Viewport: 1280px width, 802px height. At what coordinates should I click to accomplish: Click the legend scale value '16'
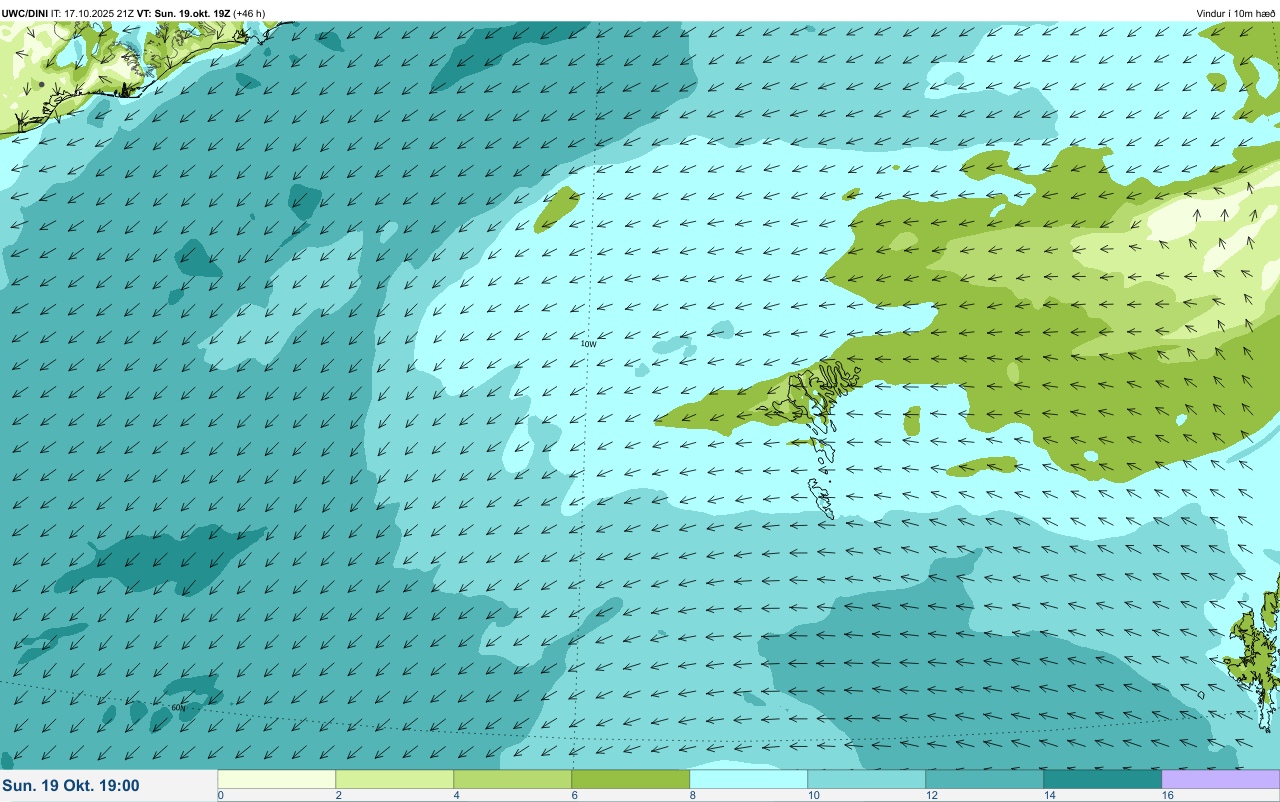point(1167,795)
